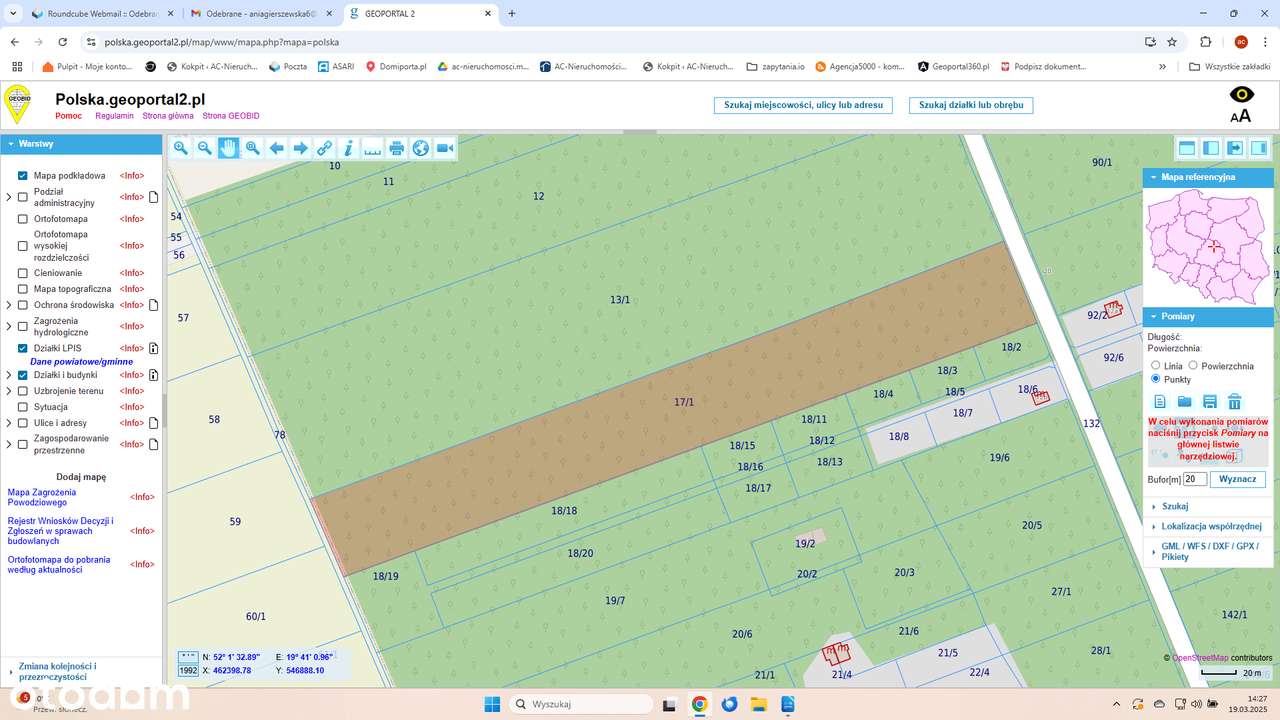Expand the Zagrożenia hydrologiczne layer group
This screenshot has height=720, width=1280.
tap(9, 326)
